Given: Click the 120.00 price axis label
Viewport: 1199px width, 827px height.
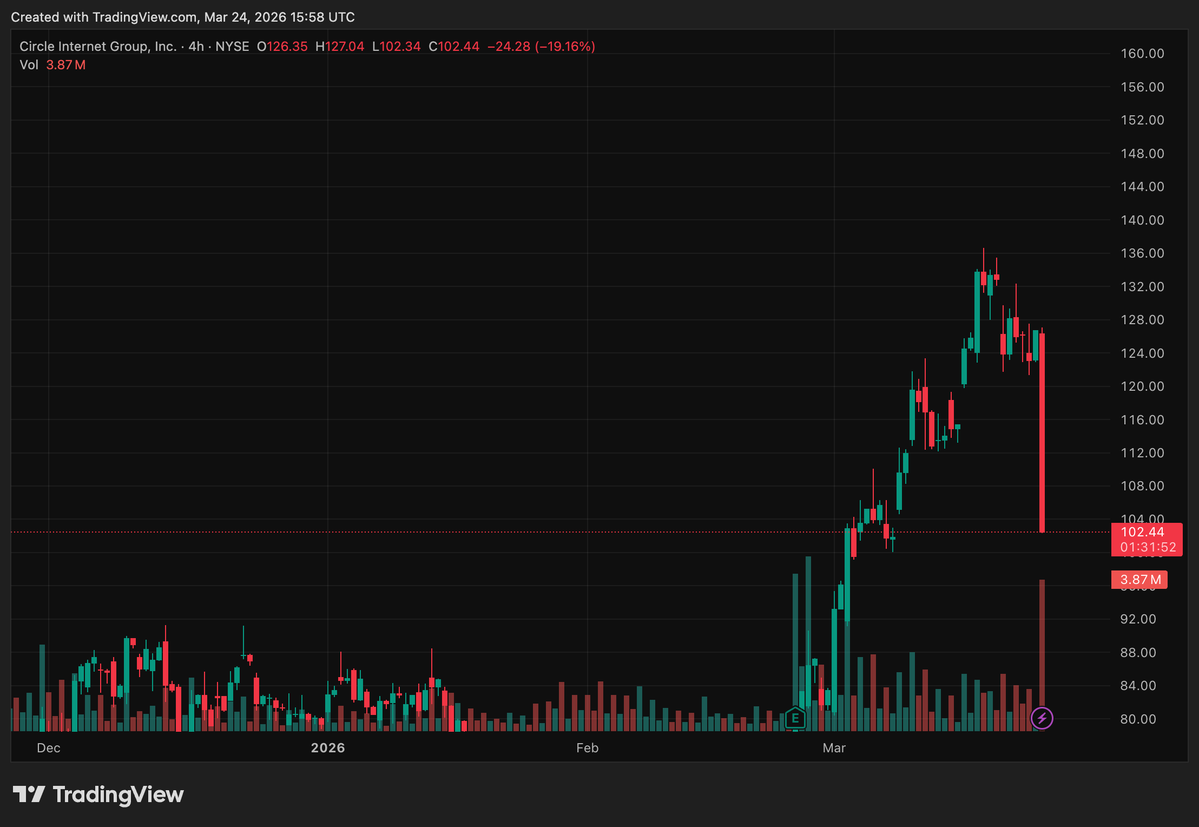Looking at the screenshot, I should [x=1142, y=386].
